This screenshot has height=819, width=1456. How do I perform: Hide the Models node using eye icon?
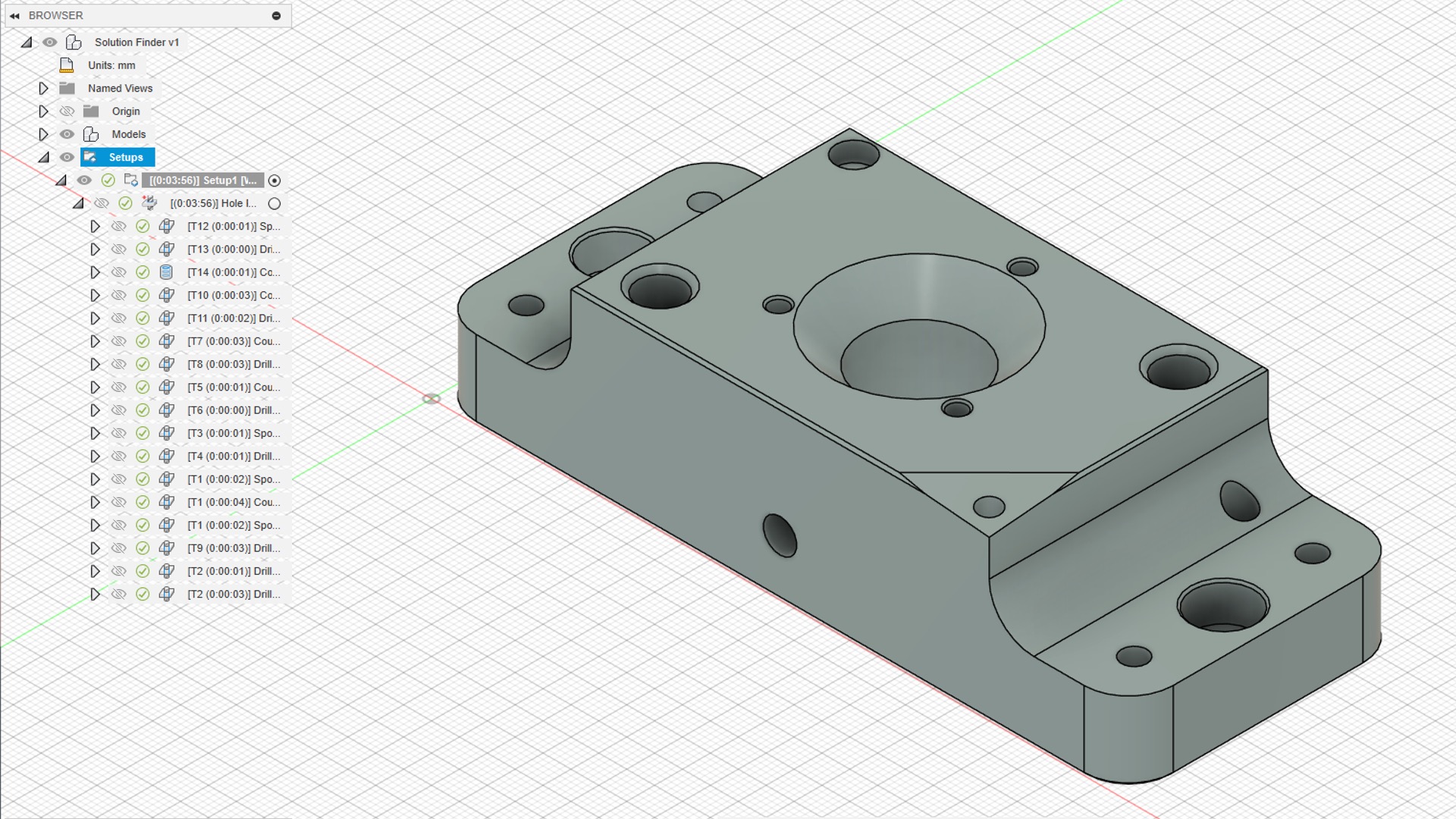[67, 134]
